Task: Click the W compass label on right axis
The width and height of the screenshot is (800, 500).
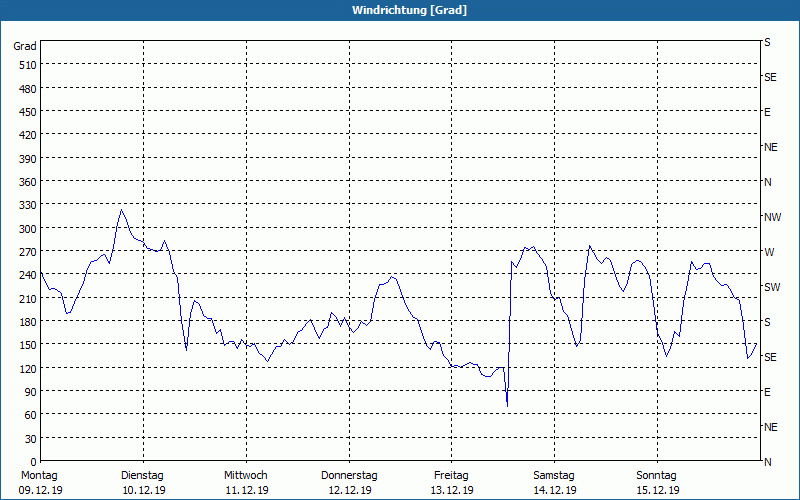Action: tap(769, 252)
